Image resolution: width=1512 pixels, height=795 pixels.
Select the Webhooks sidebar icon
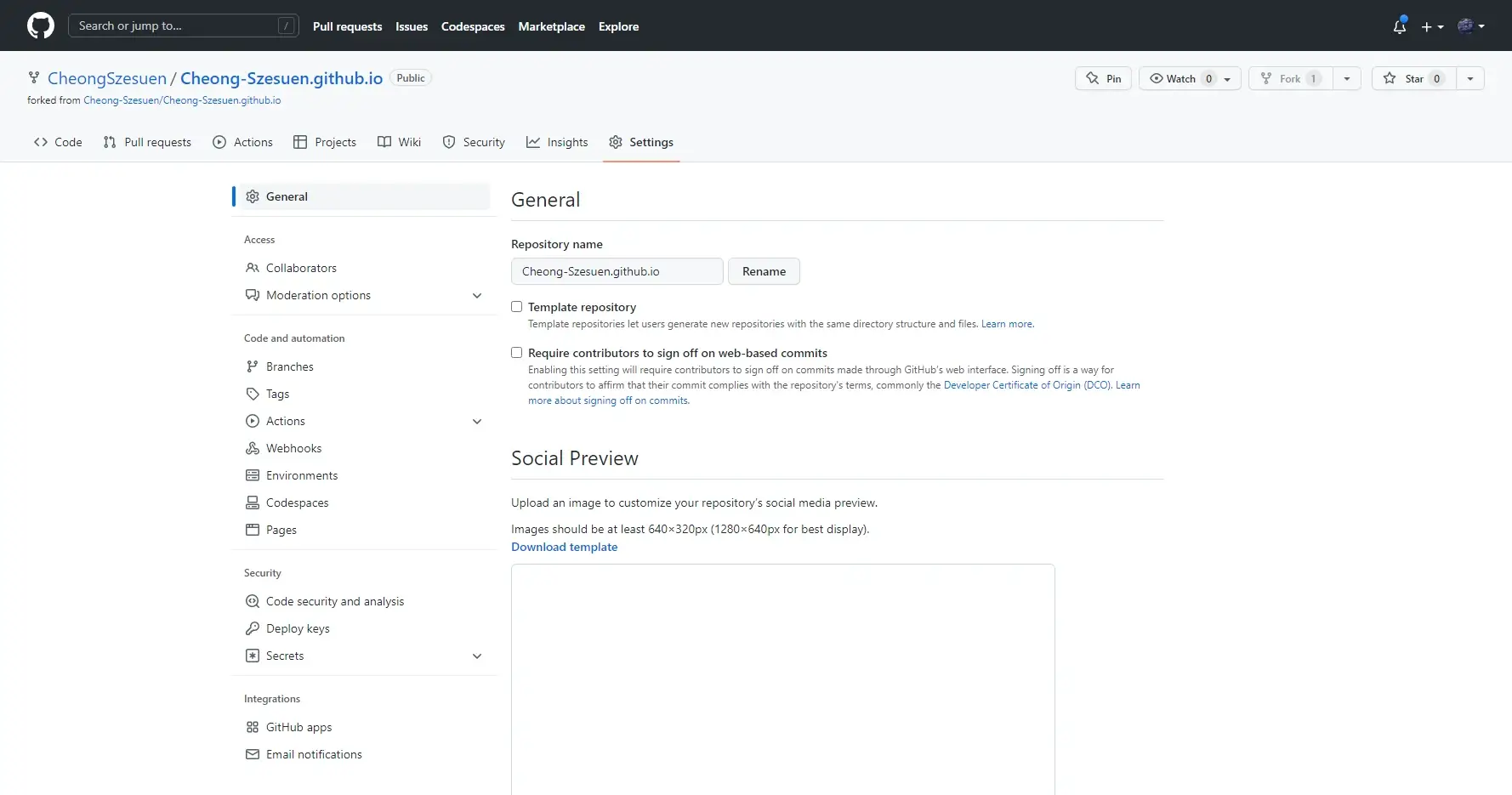coord(252,447)
